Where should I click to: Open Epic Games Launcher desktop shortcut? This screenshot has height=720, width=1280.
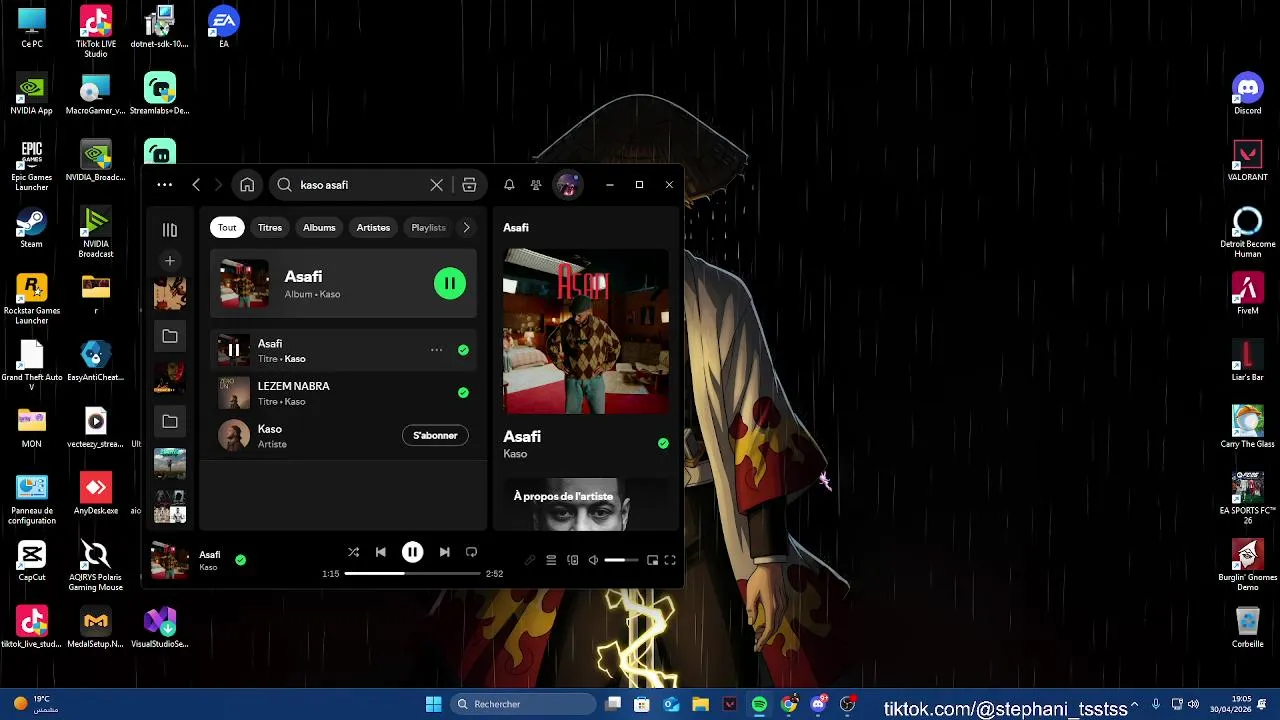coord(31,166)
